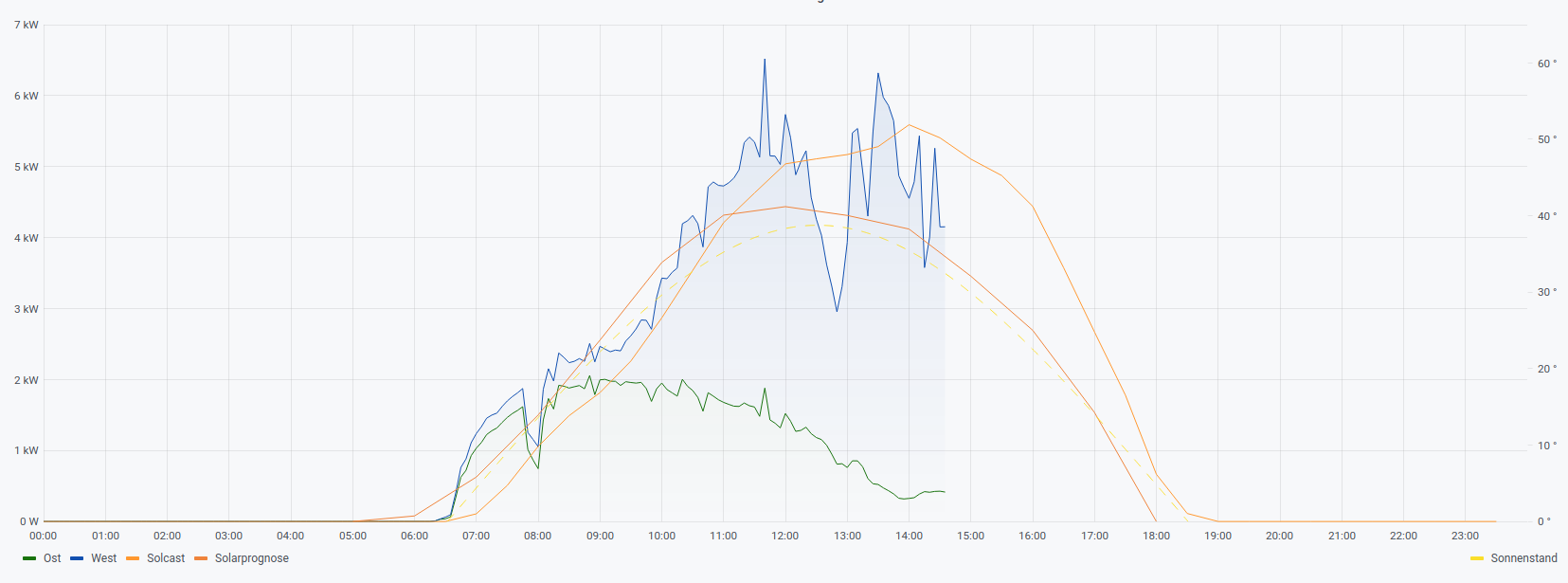
Task: Click the 06:00 time axis label
Action: (x=414, y=537)
